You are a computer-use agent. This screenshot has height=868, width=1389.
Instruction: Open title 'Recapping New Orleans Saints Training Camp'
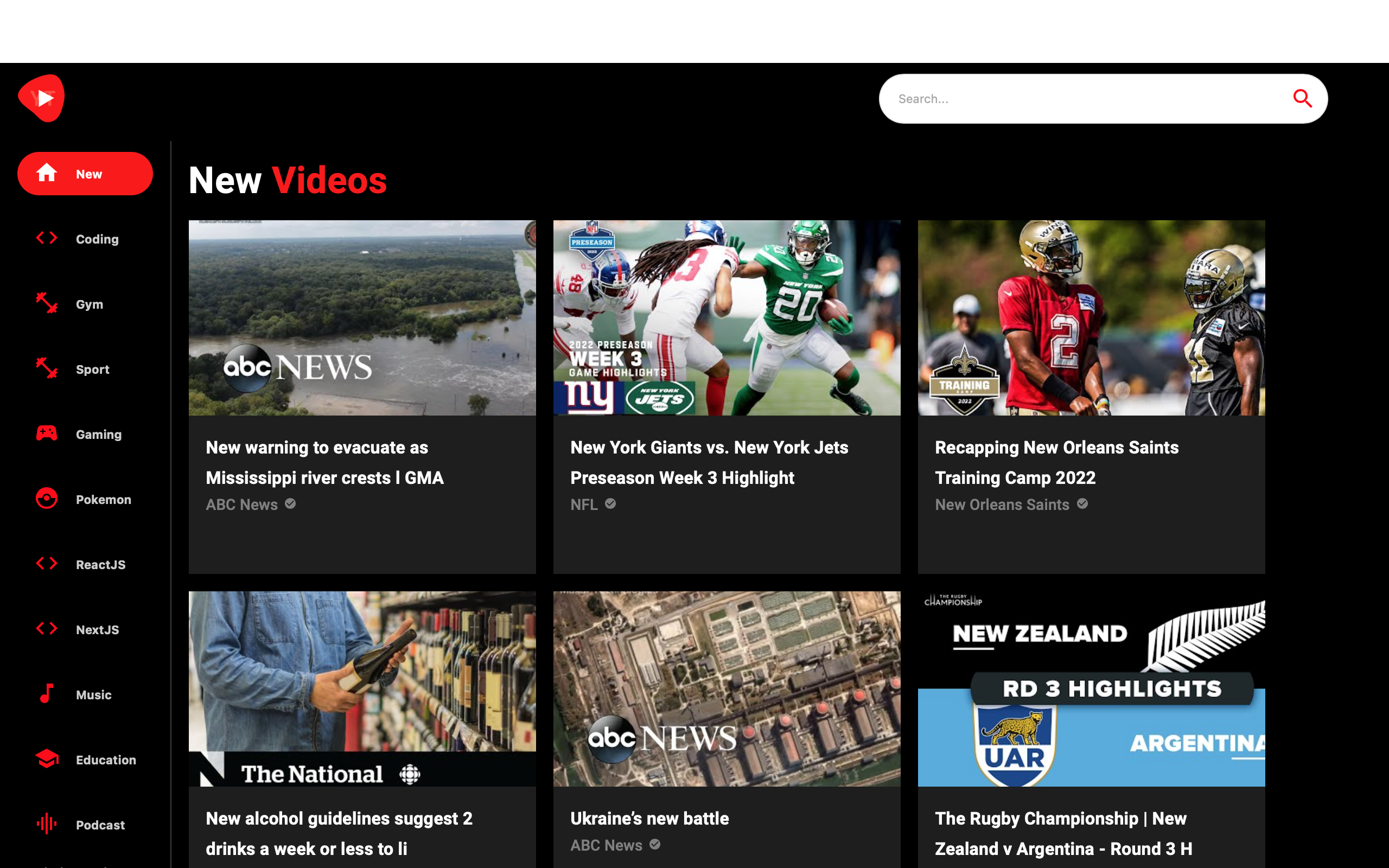pyautogui.click(x=1057, y=463)
